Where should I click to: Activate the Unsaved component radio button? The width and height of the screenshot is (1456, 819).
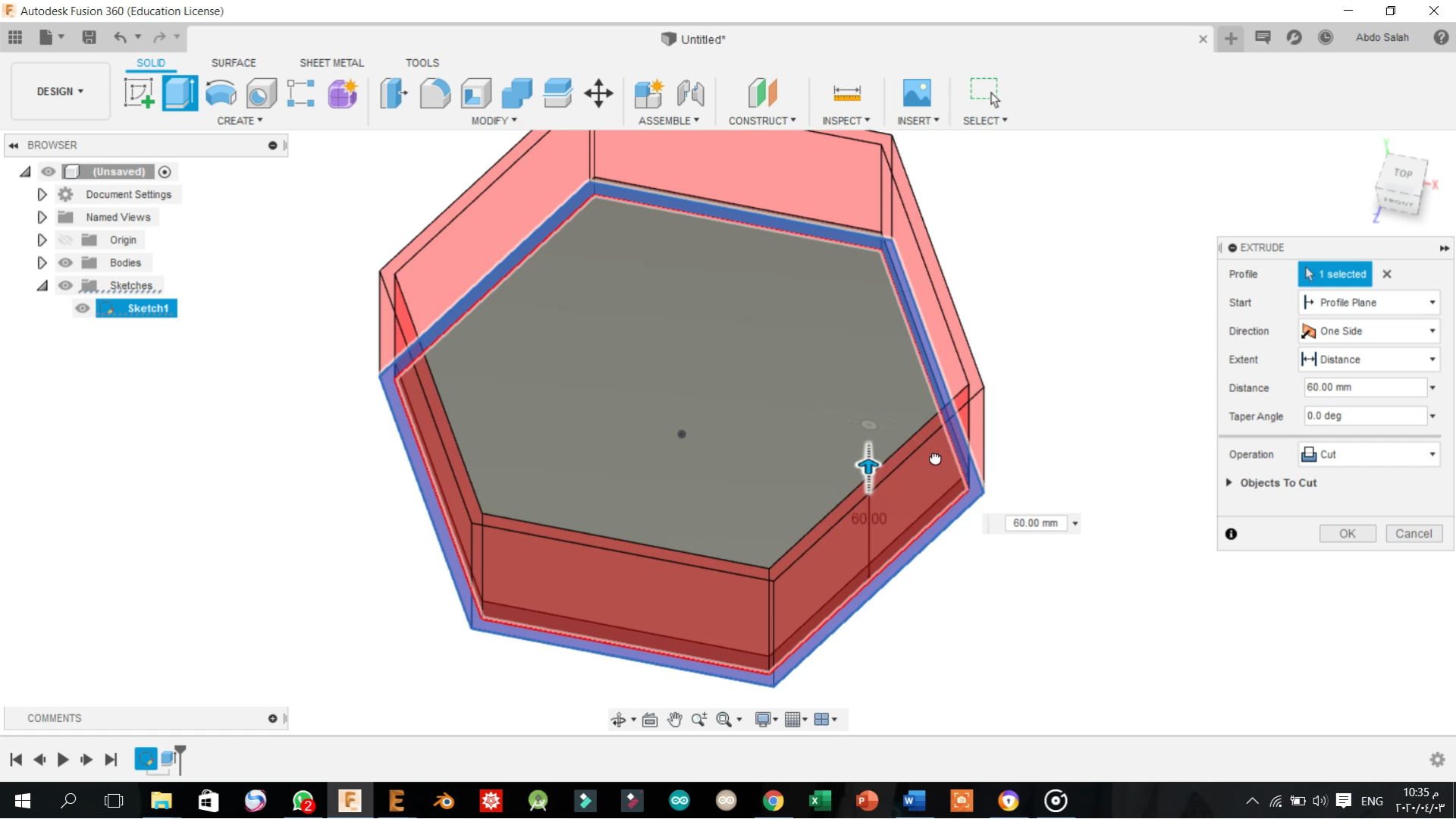[x=165, y=171]
